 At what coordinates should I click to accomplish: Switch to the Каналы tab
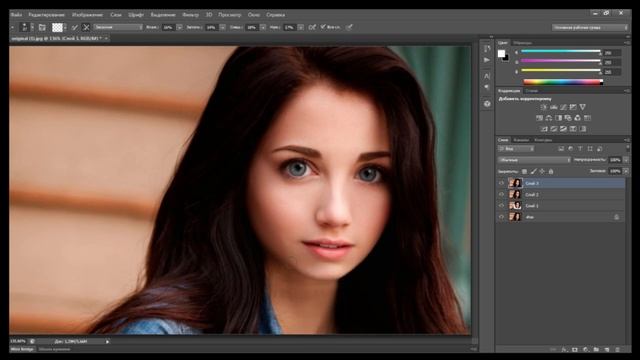point(521,140)
